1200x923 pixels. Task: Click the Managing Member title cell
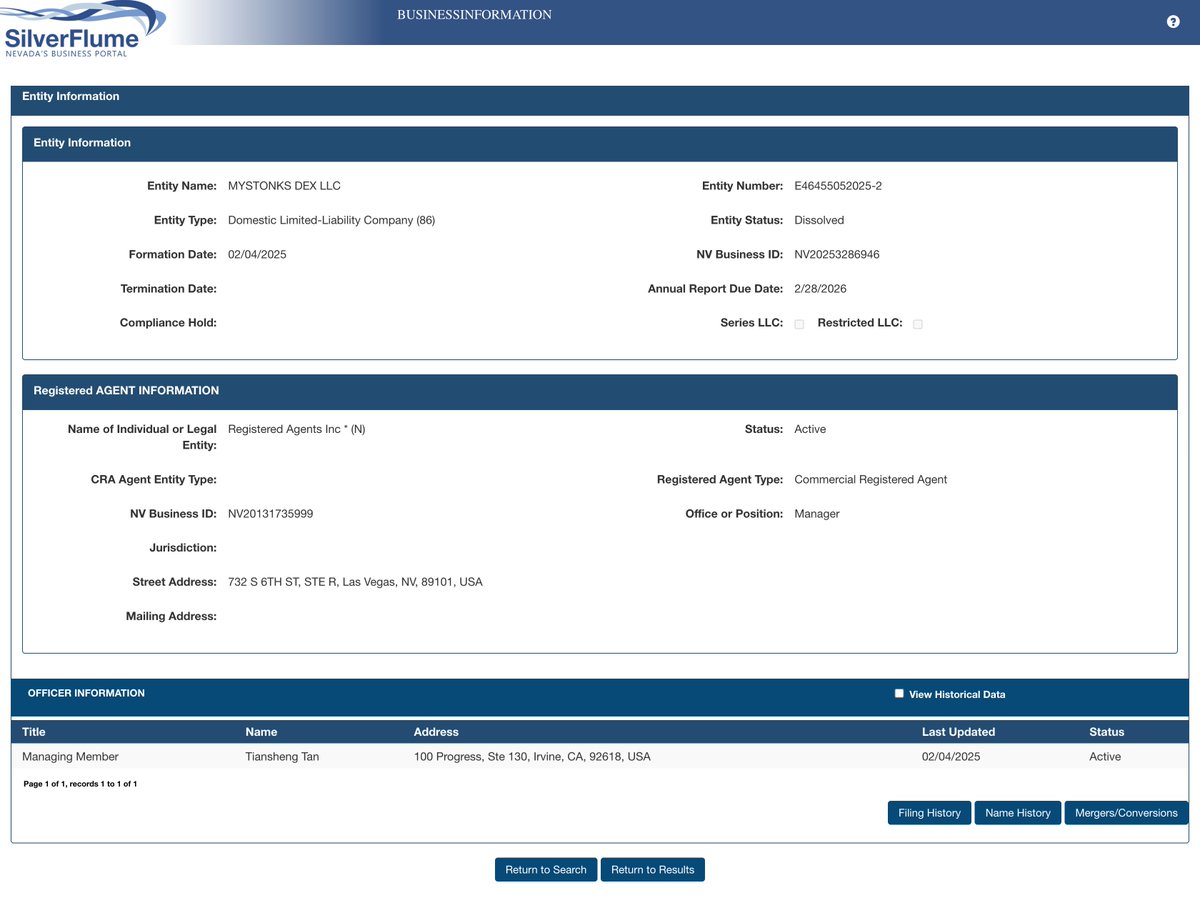[70, 757]
